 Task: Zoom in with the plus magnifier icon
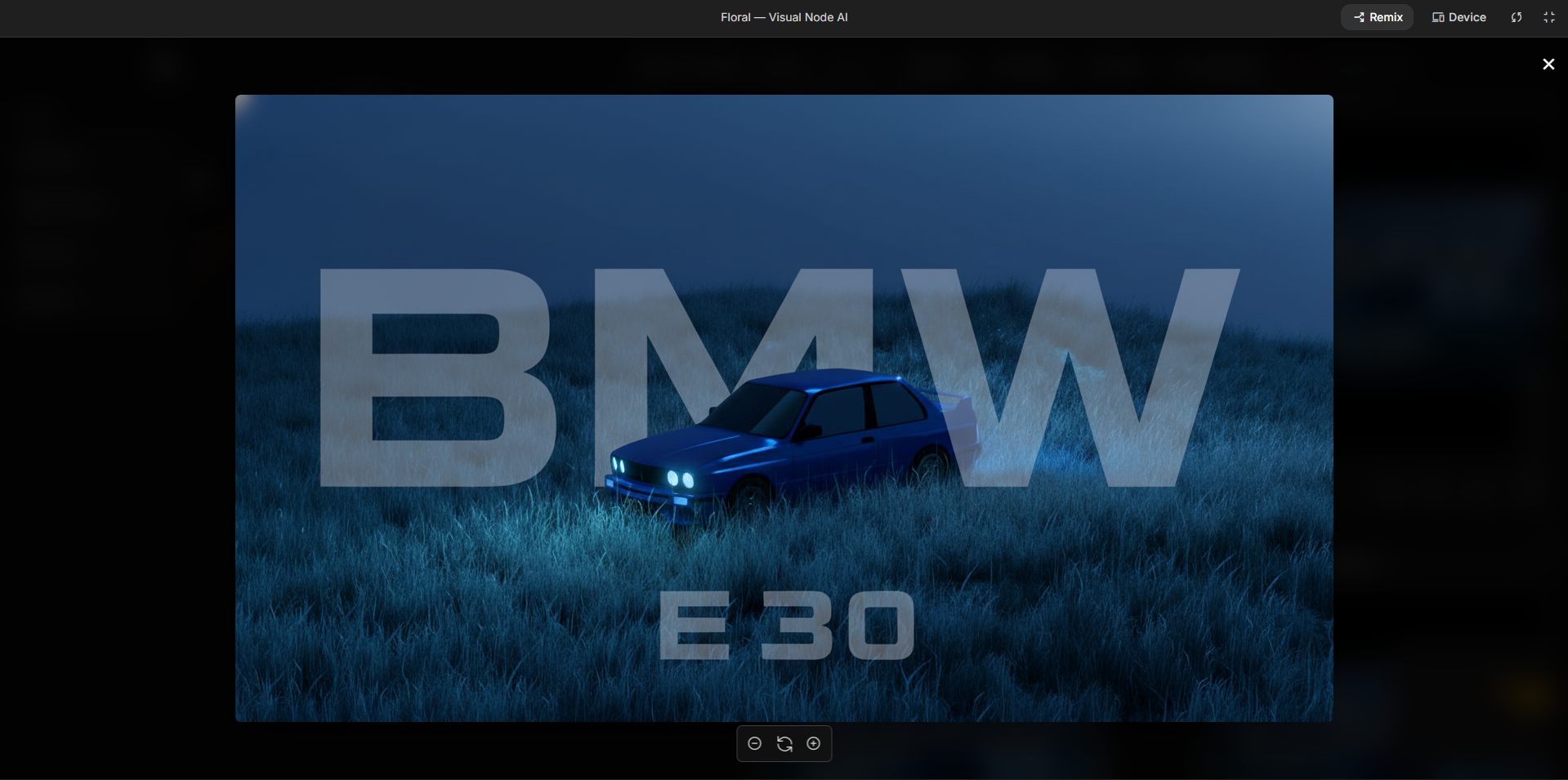[x=814, y=743]
